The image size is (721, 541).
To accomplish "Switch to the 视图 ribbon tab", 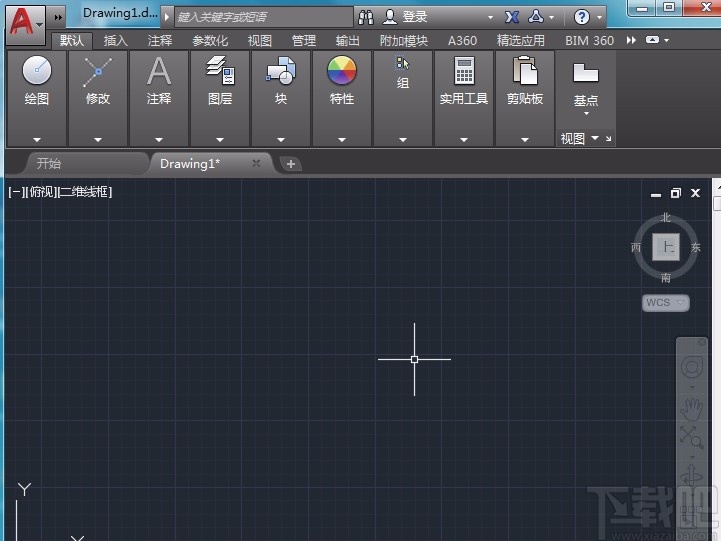I will tap(260, 41).
